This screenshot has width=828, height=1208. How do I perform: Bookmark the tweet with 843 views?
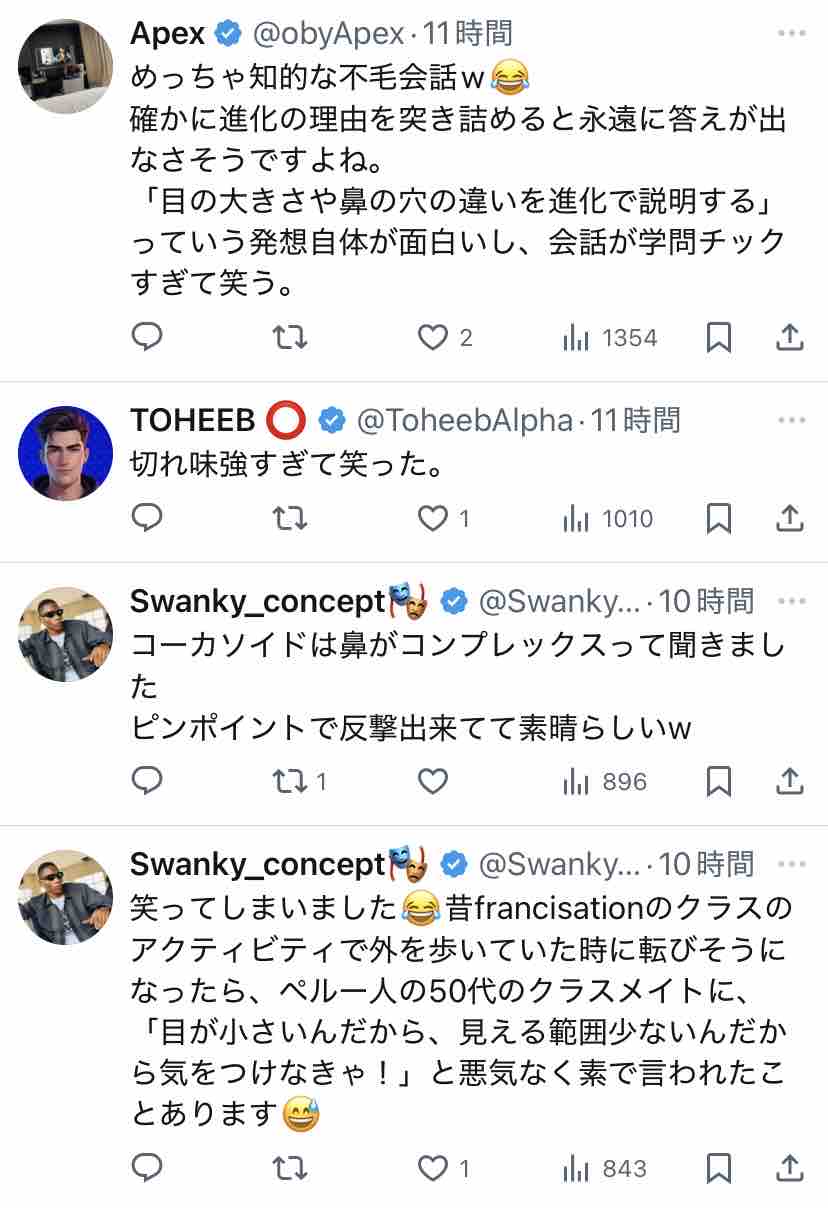pos(718,1168)
